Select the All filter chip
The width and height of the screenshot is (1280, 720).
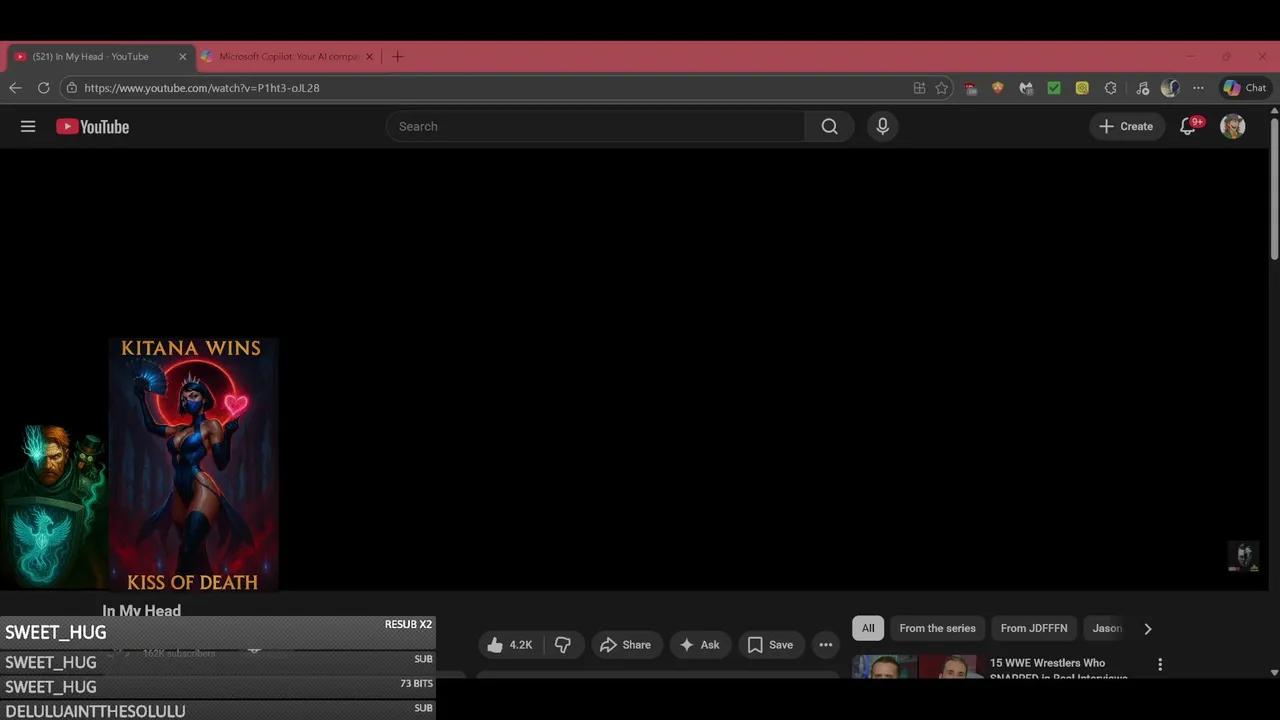coord(868,628)
